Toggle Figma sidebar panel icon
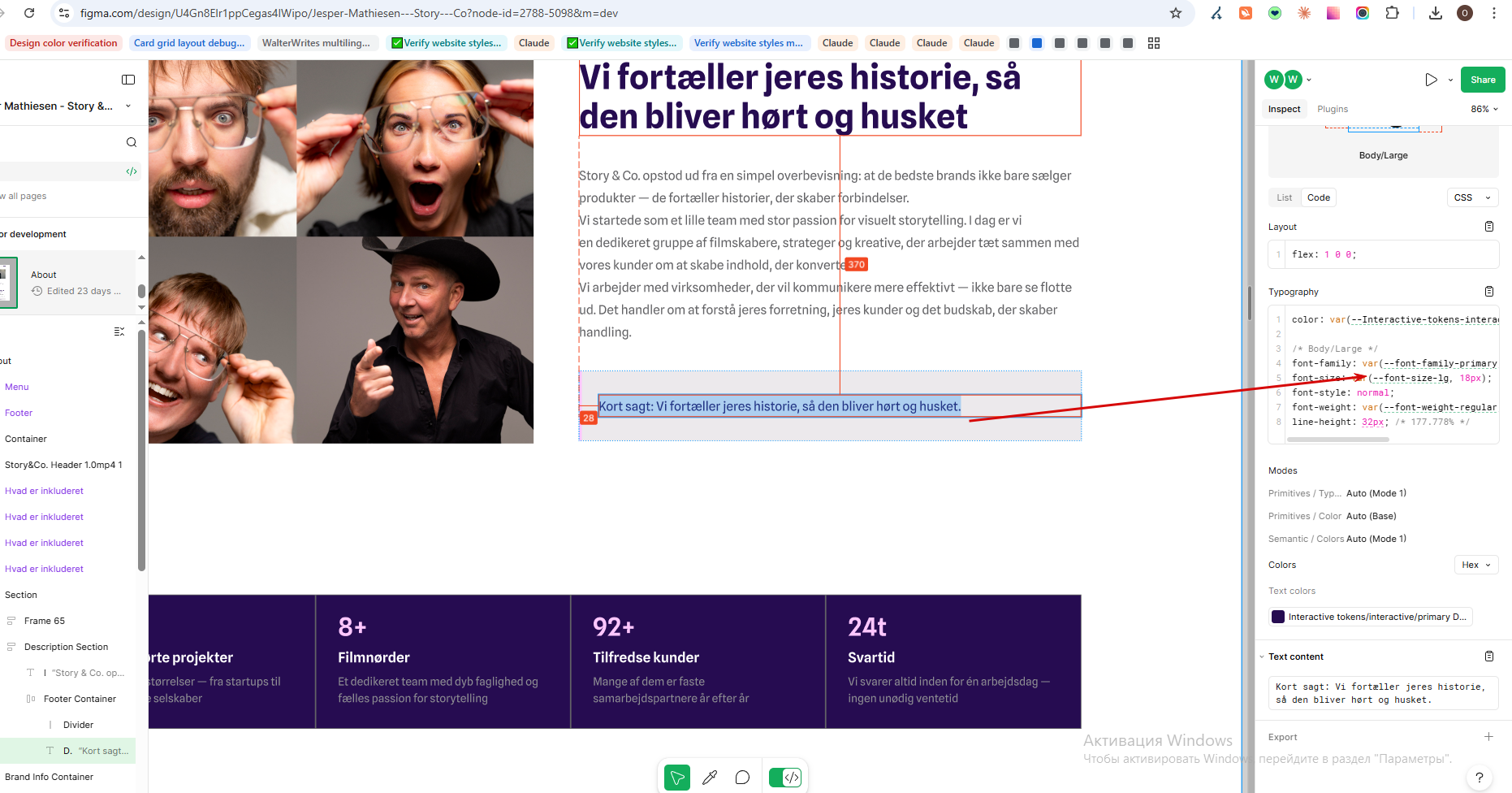This screenshot has width=1512, height=793. tap(128, 80)
